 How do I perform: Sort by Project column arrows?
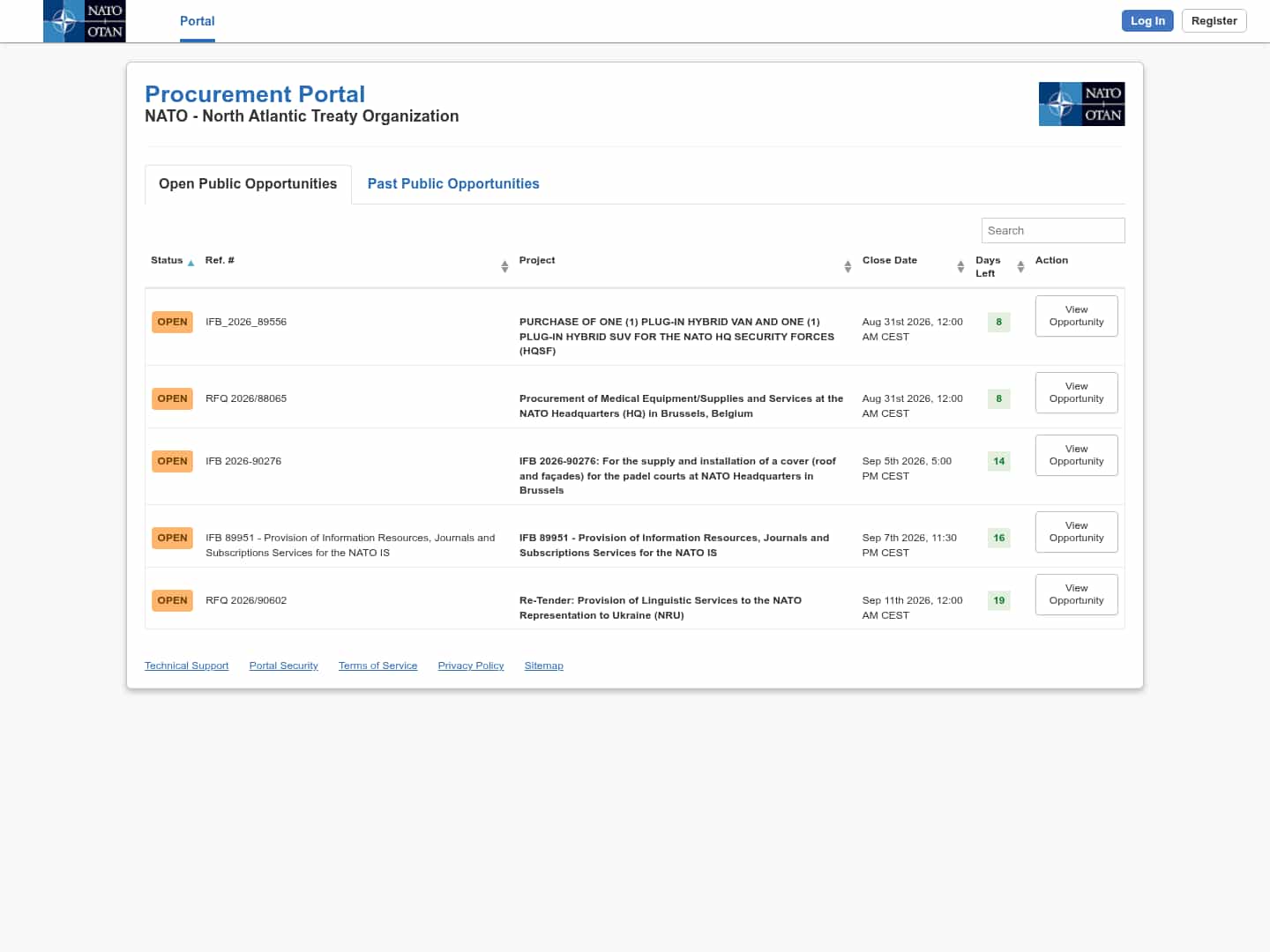click(x=848, y=266)
